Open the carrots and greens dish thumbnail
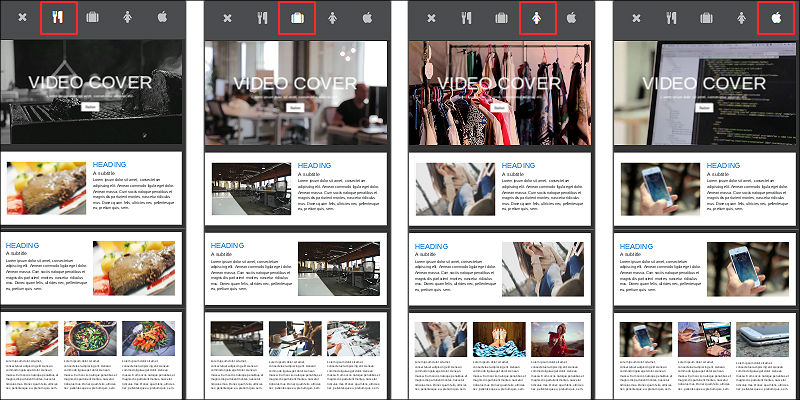The image size is (800, 400). tap(148, 338)
